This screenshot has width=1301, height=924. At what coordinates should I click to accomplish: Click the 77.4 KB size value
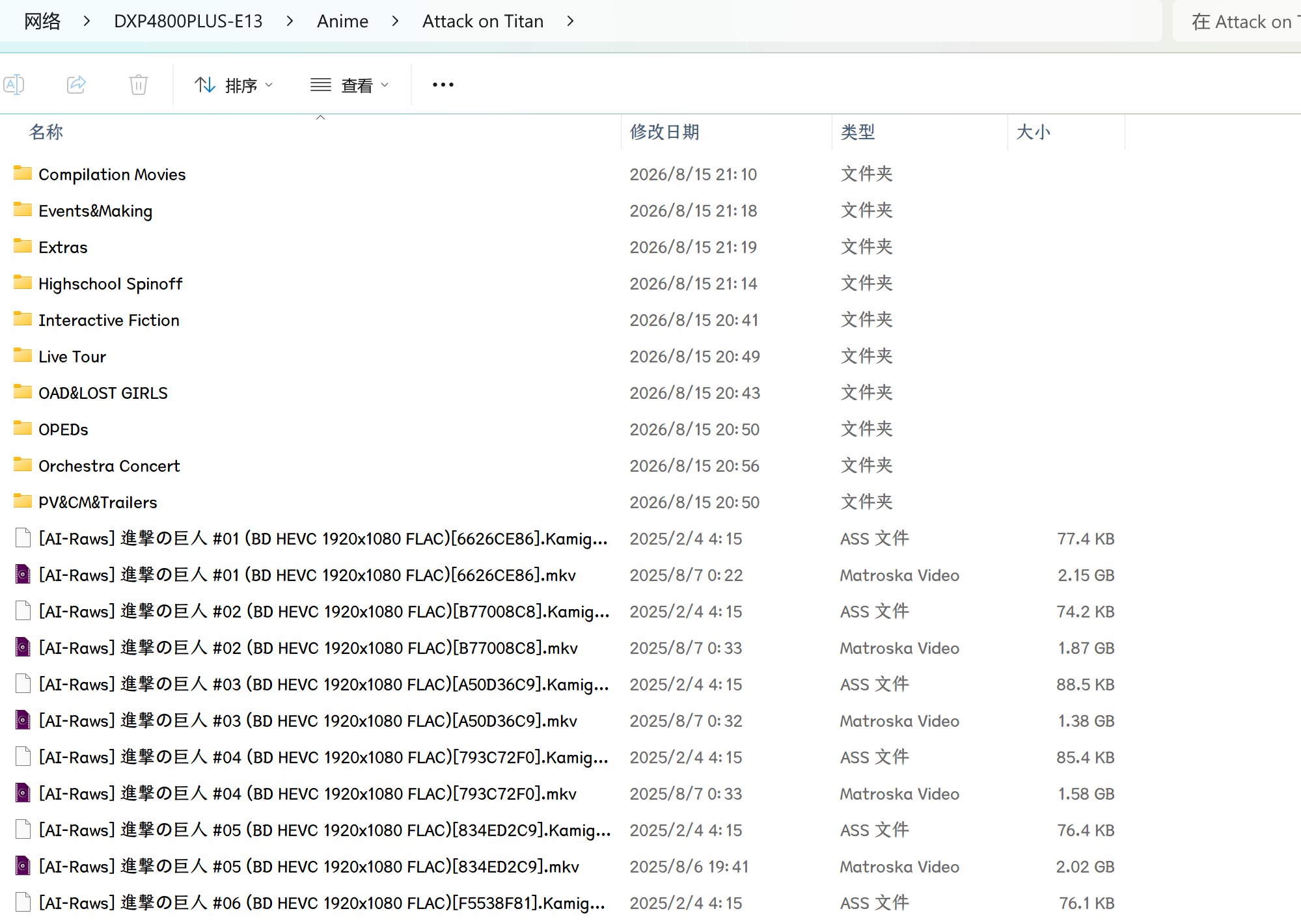(x=1086, y=539)
